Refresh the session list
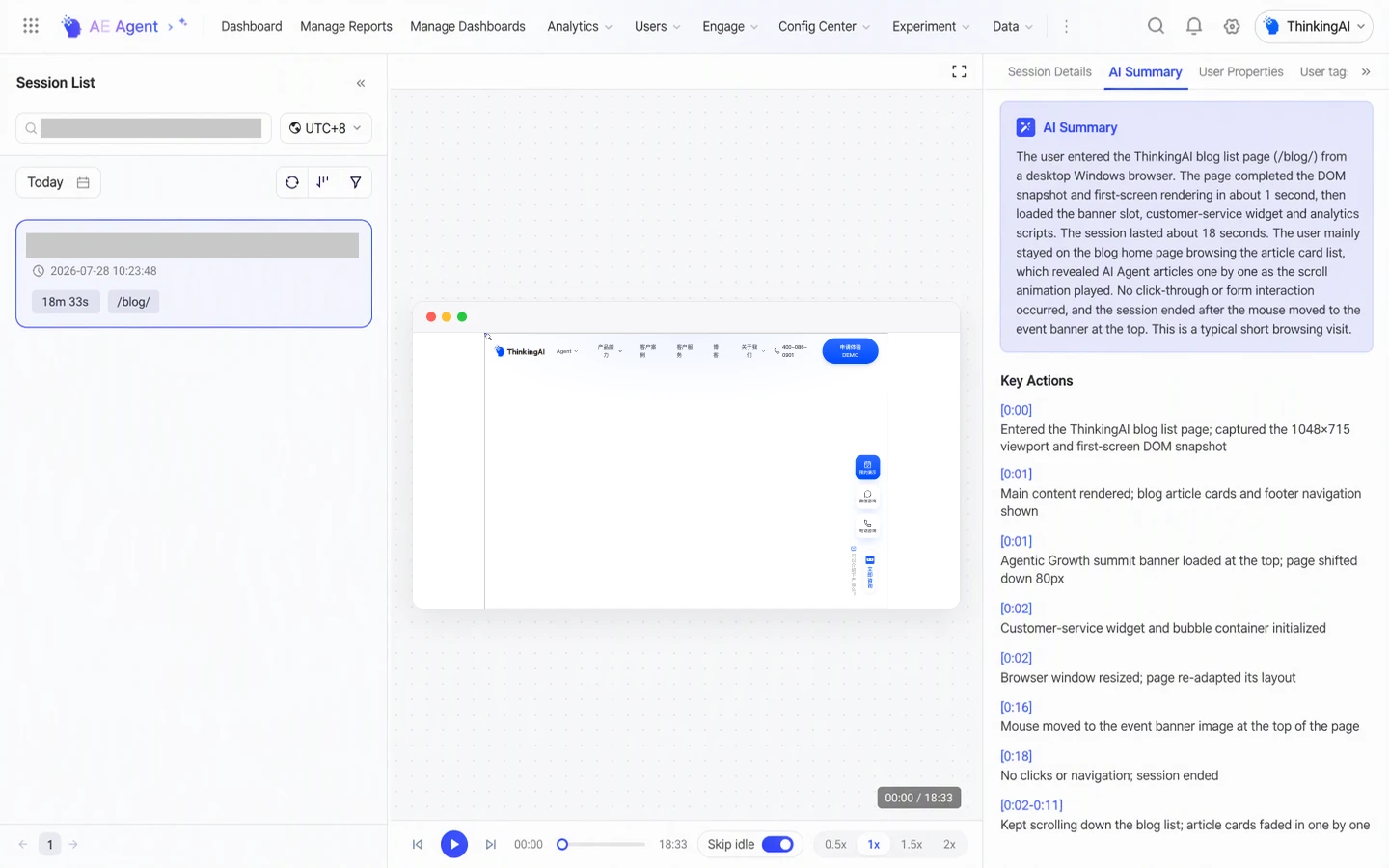1389x868 pixels. (292, 182)
